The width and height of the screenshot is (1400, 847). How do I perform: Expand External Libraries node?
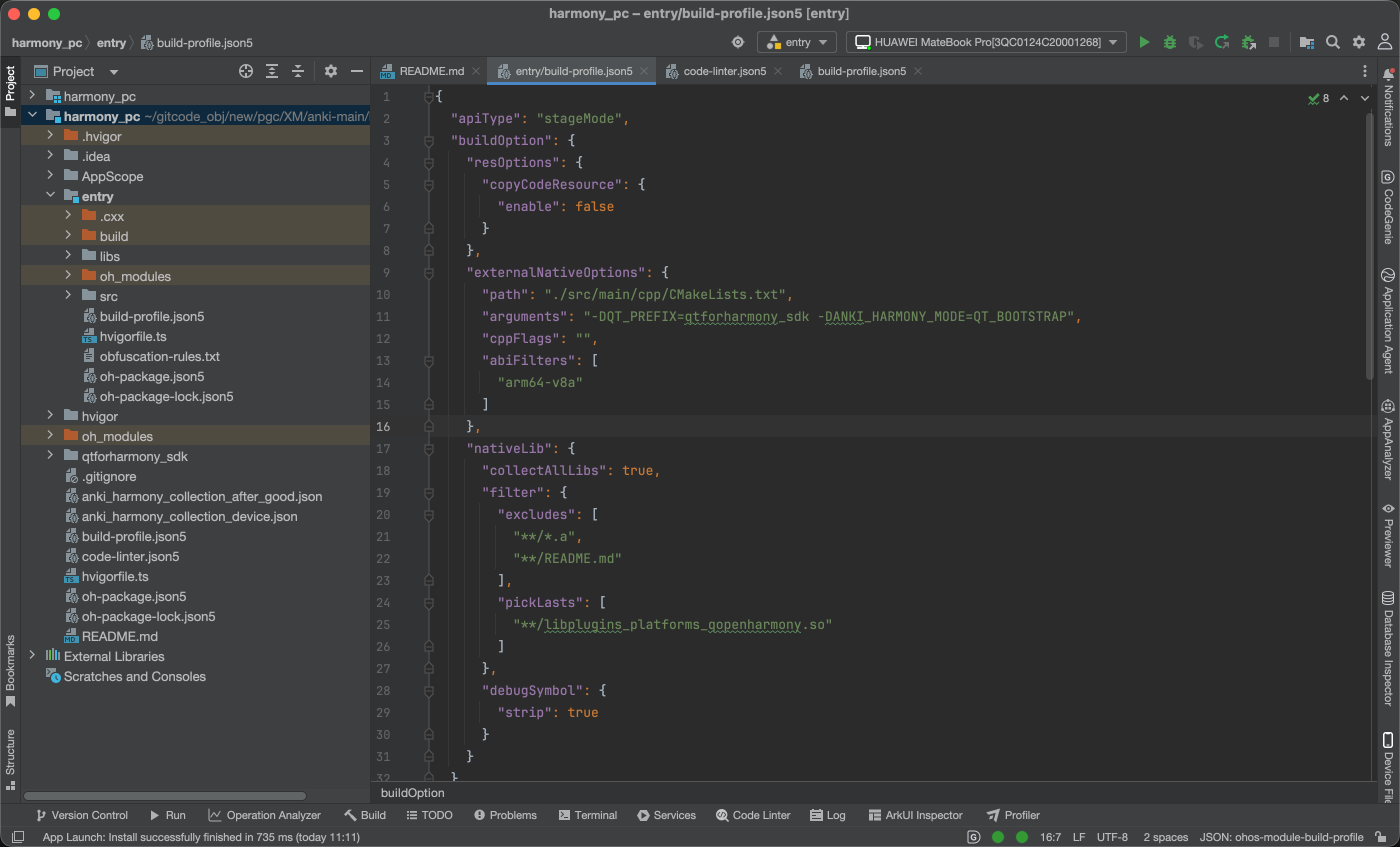click(x=32, y=655)
